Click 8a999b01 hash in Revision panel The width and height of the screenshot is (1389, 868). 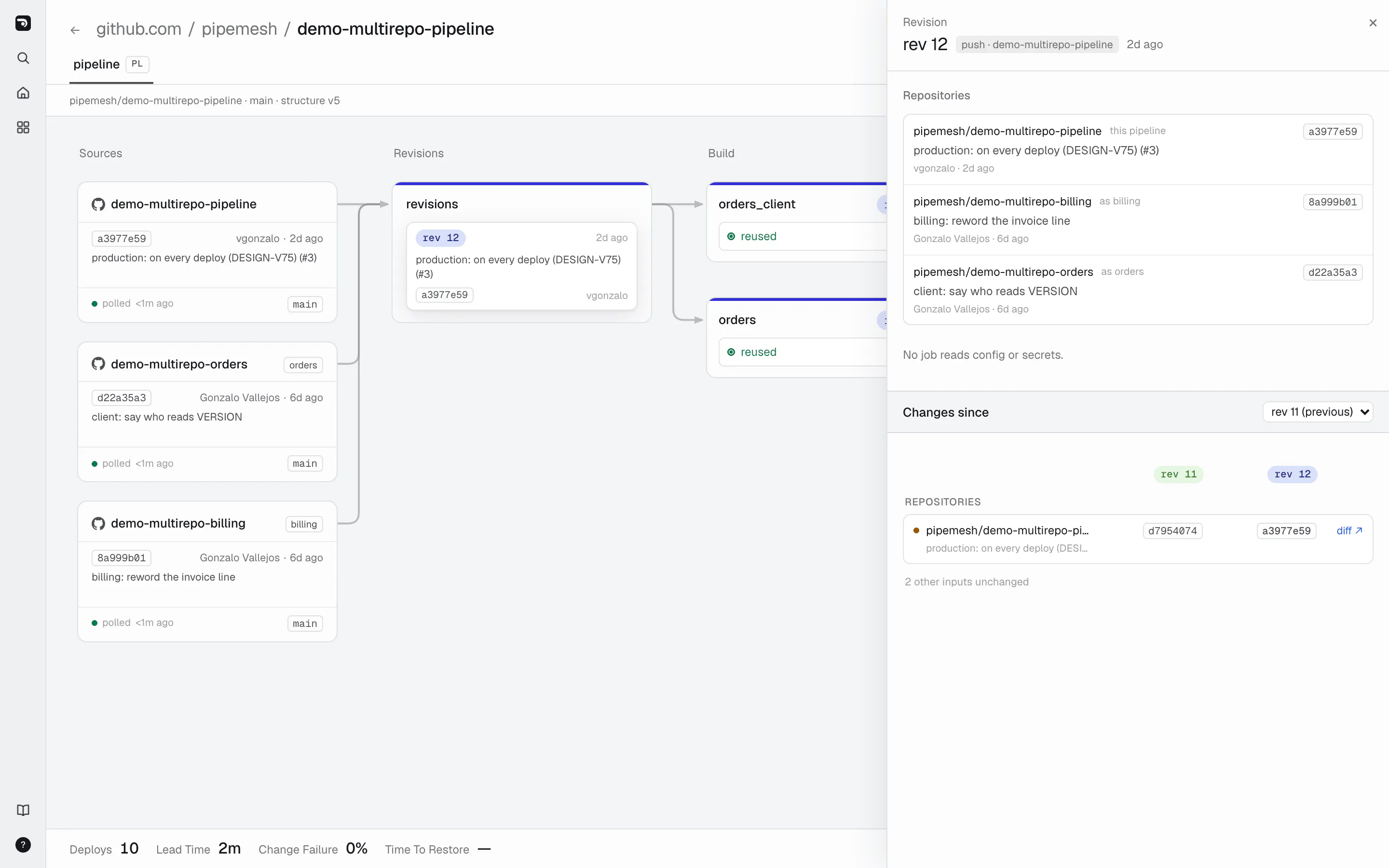coord(1332,202)
